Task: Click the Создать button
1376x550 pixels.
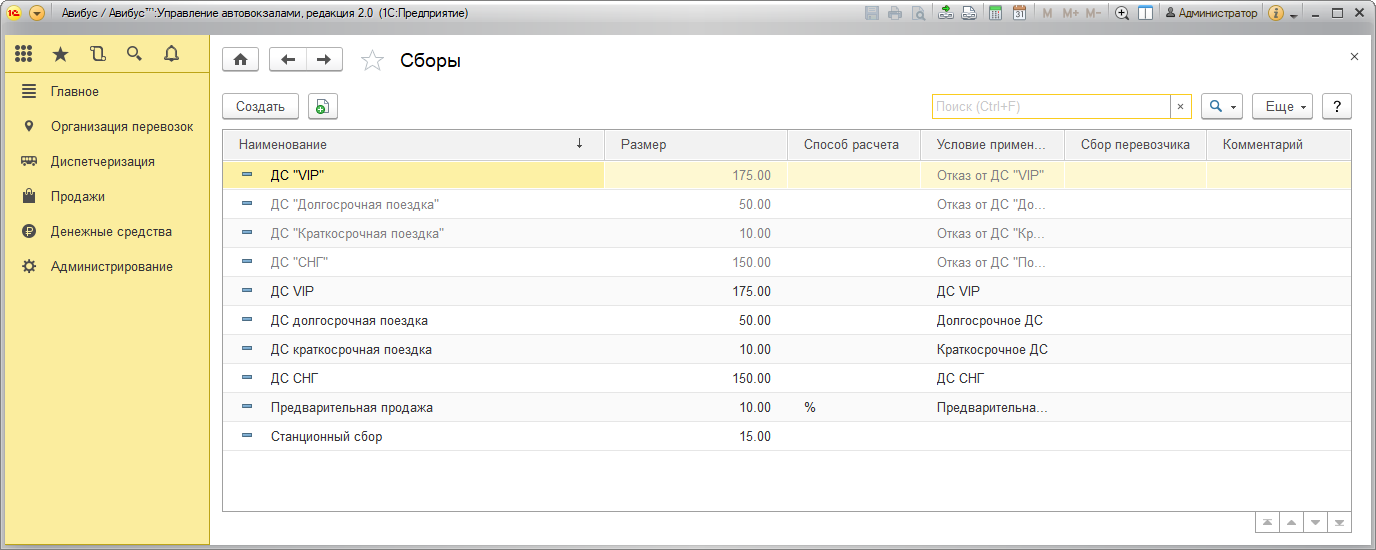Action: click(260, 106)
